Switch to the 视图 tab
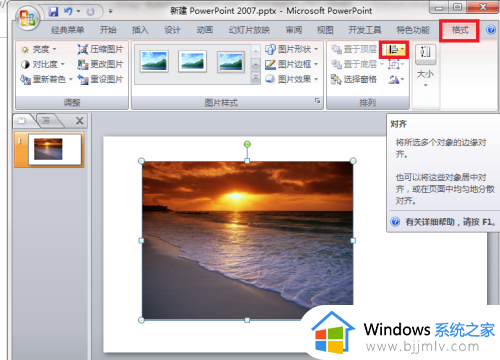 click(x=325, y=30)
